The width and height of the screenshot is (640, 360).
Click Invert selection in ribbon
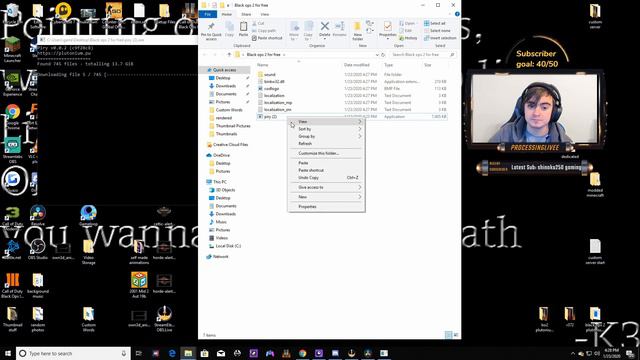coord(440,38)
